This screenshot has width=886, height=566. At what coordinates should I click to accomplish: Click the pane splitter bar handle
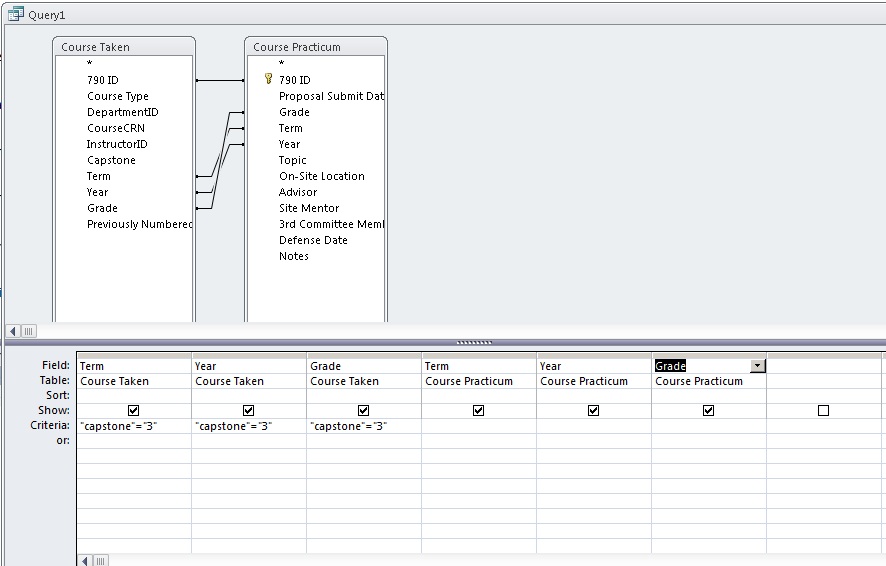474,342
